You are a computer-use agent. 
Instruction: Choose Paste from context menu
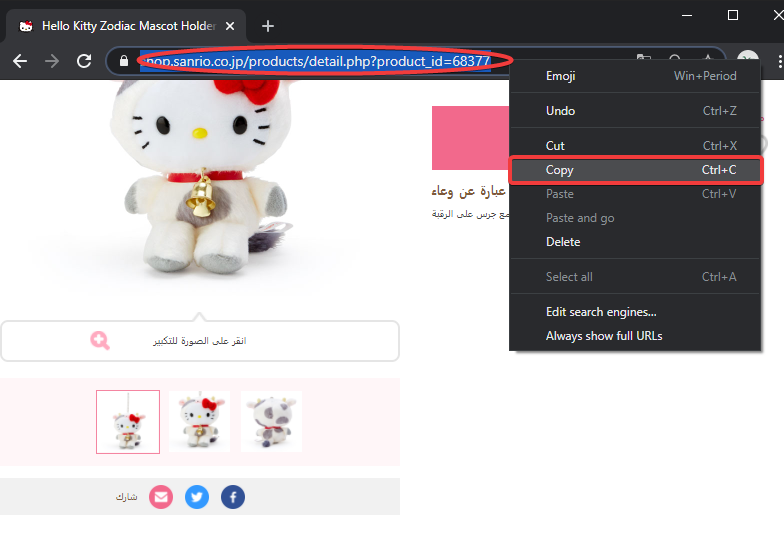click(635, 194)
